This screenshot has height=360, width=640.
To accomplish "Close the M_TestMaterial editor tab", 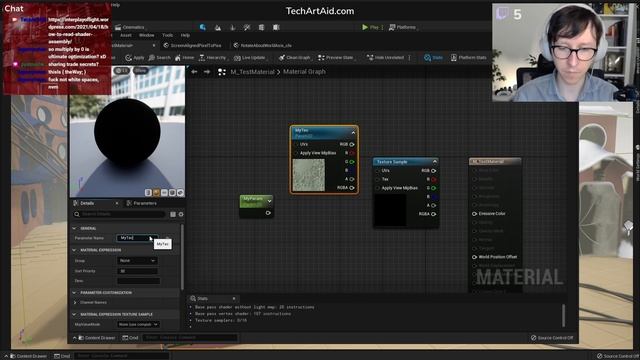I will pos(154,45).
